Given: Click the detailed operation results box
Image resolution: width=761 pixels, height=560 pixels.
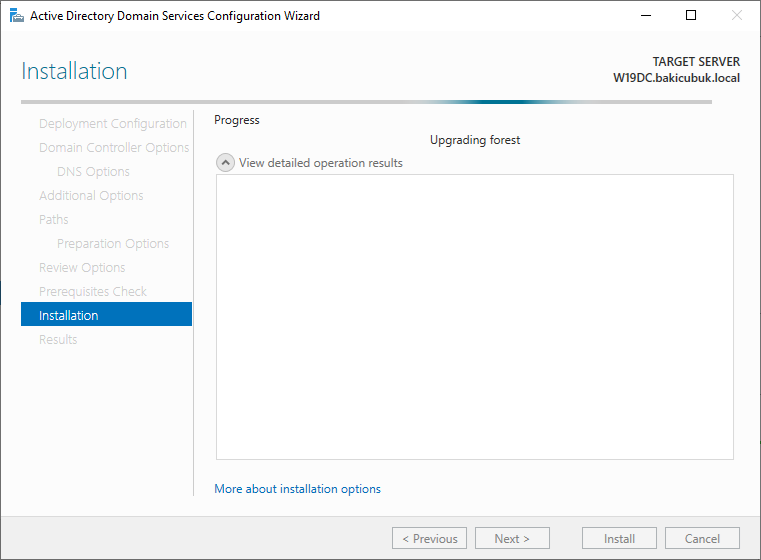Looking at the screenshot, I should (475, 317).
